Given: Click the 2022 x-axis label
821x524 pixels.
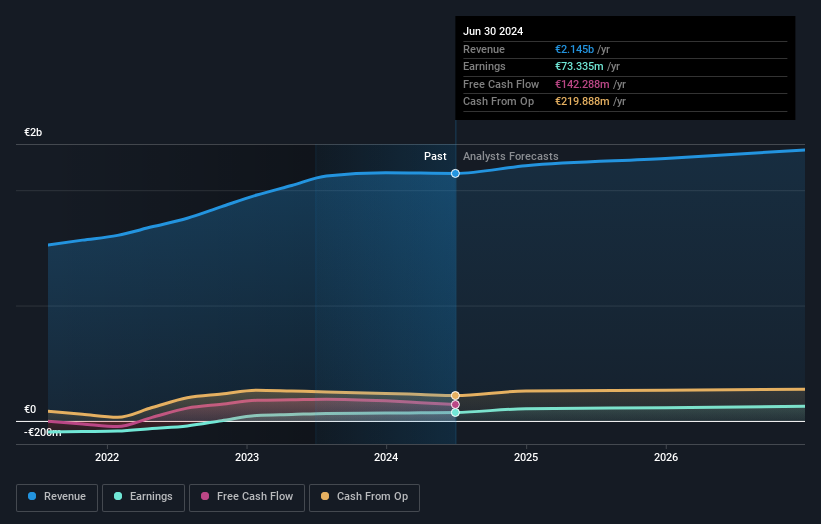Looking at the screenshot, I should pos(107,457).
